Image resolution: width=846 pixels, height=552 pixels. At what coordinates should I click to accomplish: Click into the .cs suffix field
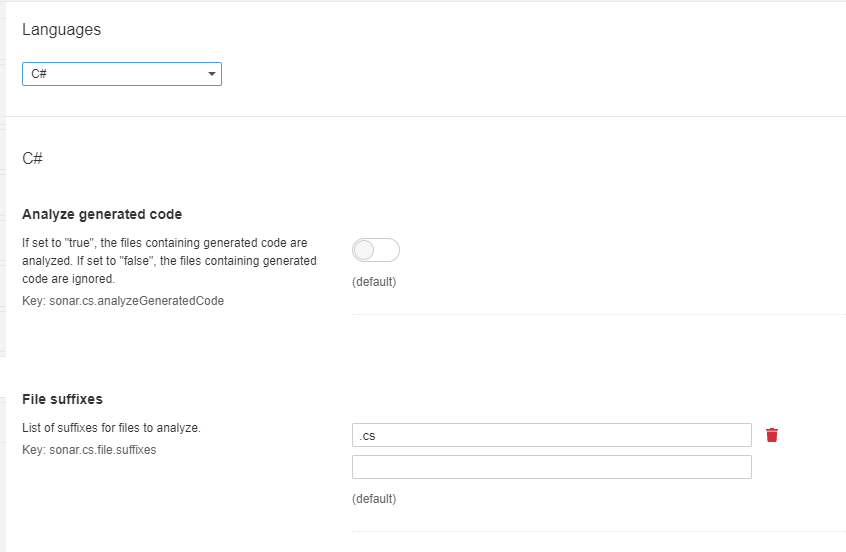(x=551, y=435)
